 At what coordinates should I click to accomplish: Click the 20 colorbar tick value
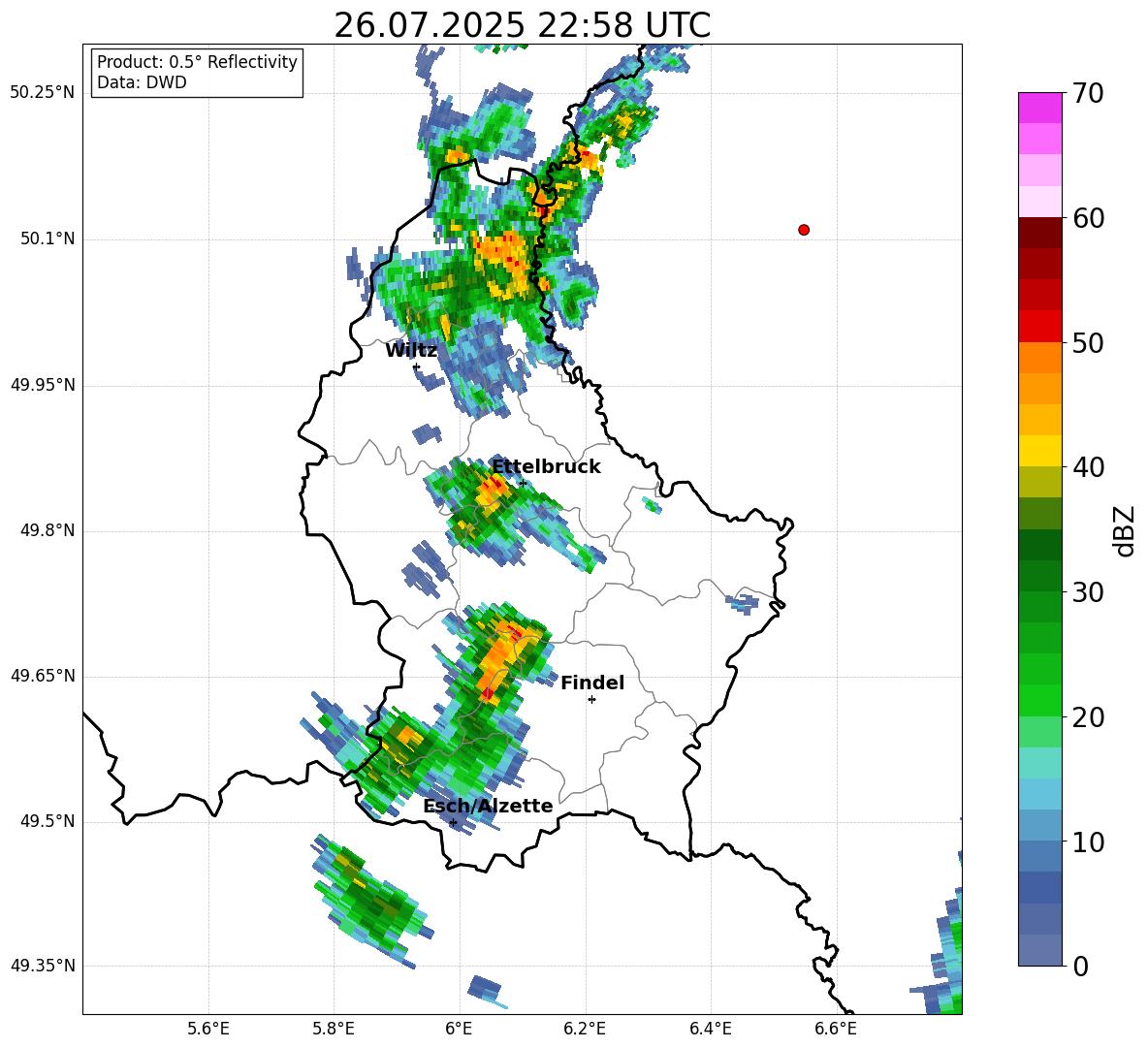click(x=1088, y=717)
